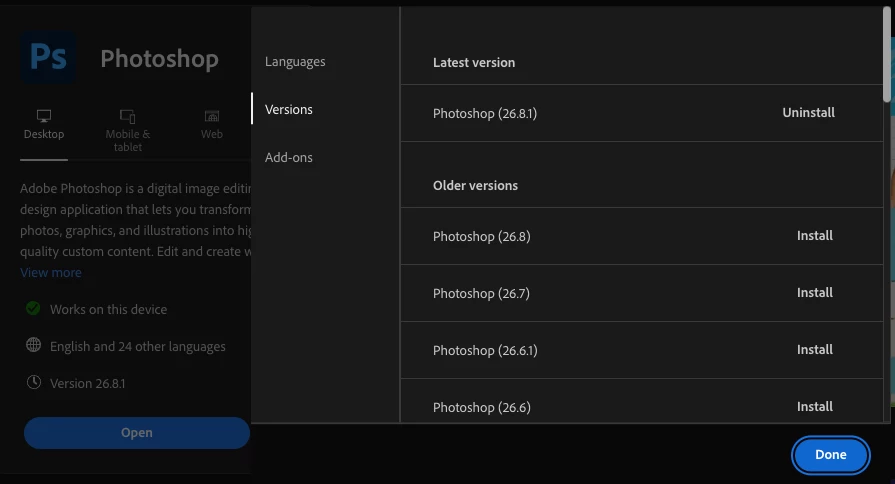This screenshot has width=895, height=484.
Task: Uninstall Photoshop (26.8.1)
Action: tap(808, 112)
